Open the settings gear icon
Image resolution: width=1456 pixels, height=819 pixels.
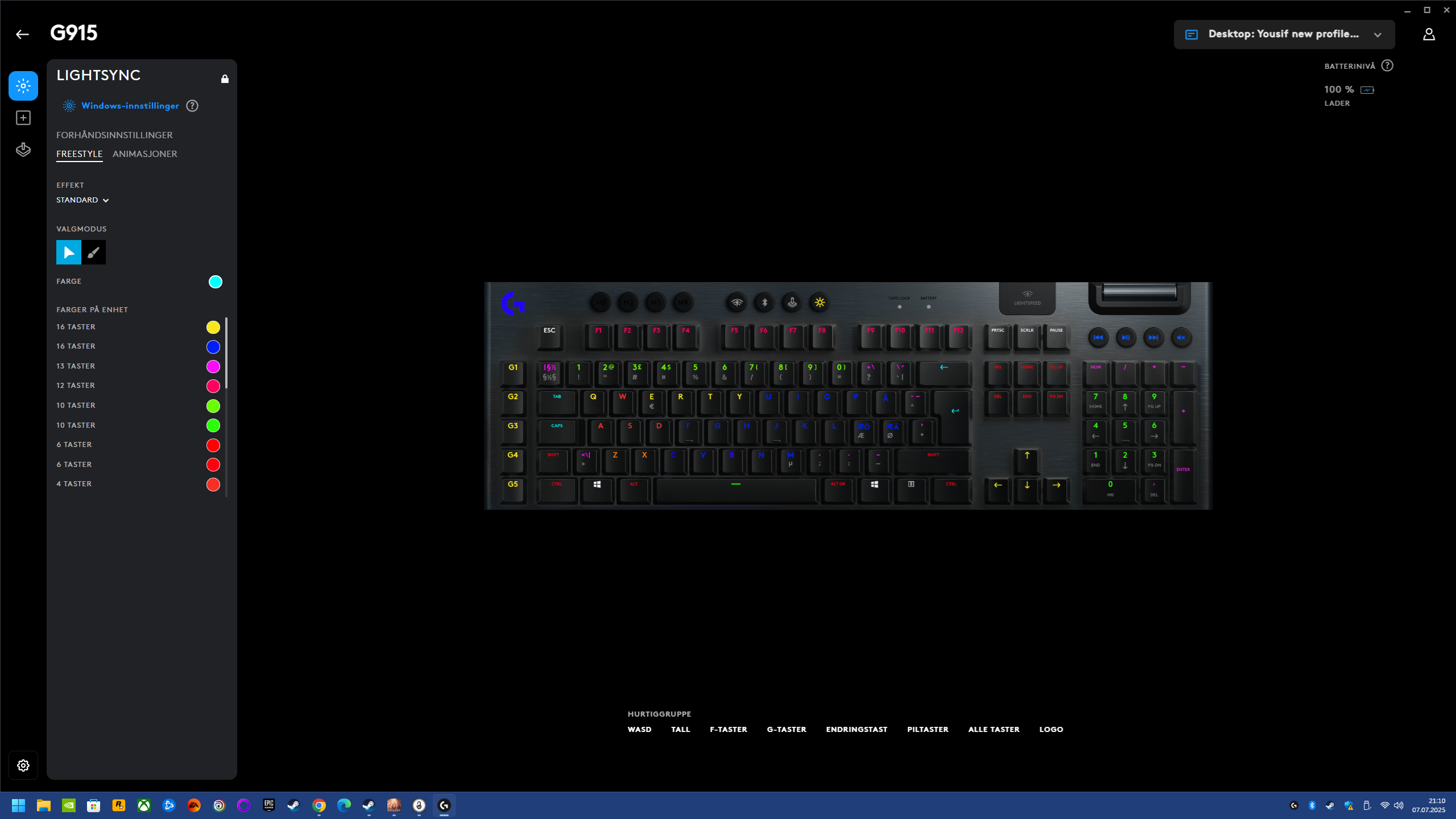click(x=23, y=766)
